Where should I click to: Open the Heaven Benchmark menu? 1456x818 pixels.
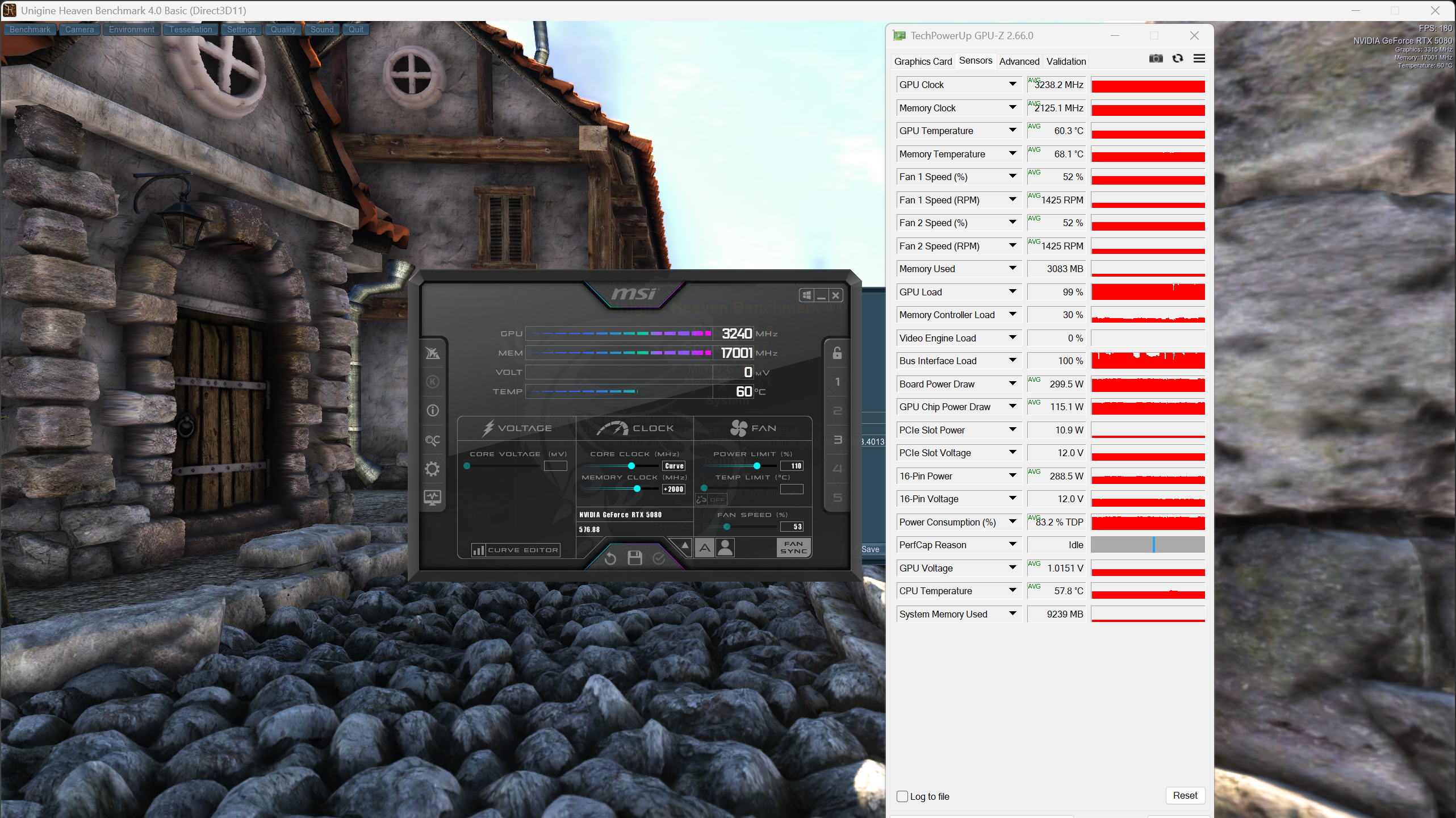(x=30, y=30)
